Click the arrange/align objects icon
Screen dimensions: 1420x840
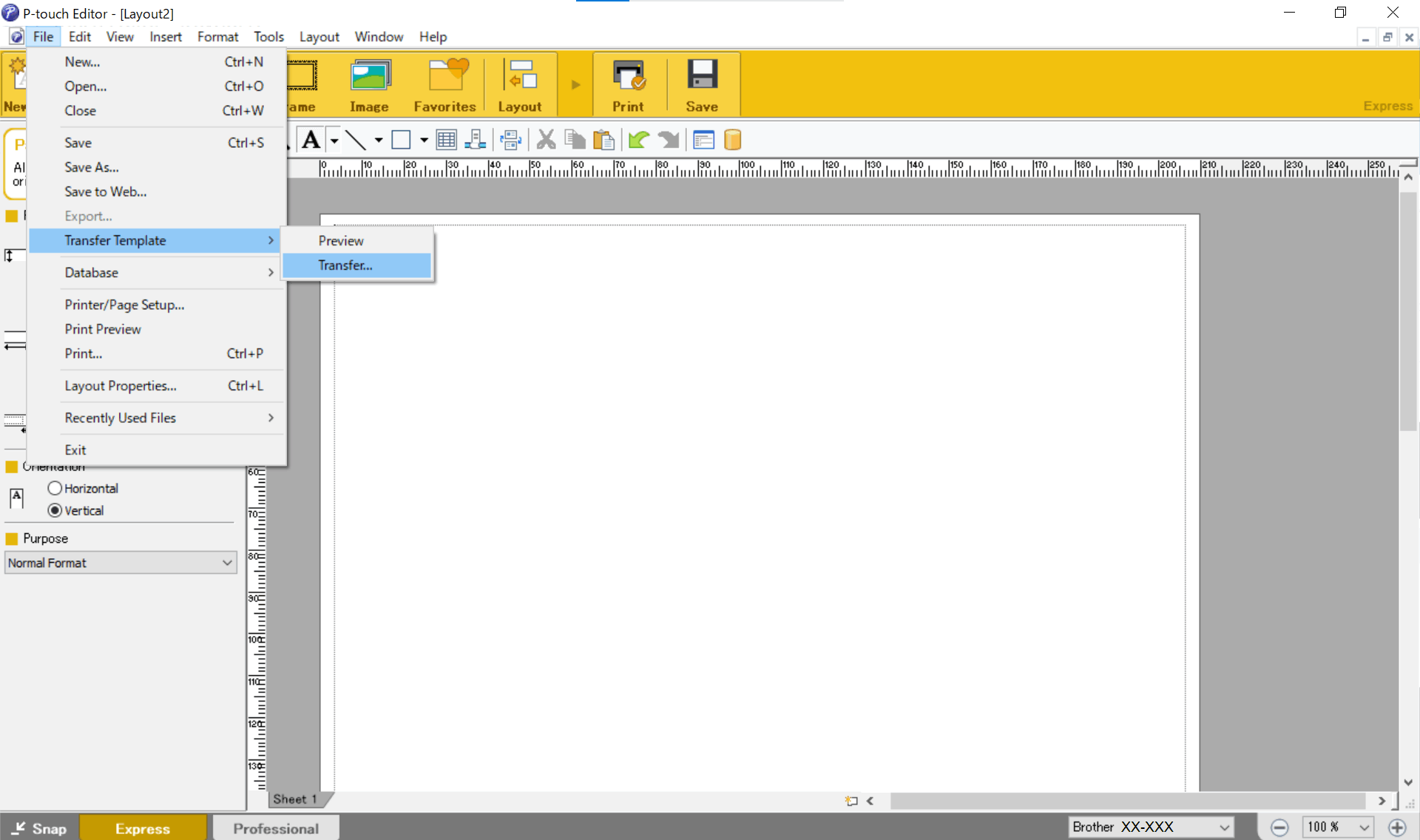click(475, 140)
